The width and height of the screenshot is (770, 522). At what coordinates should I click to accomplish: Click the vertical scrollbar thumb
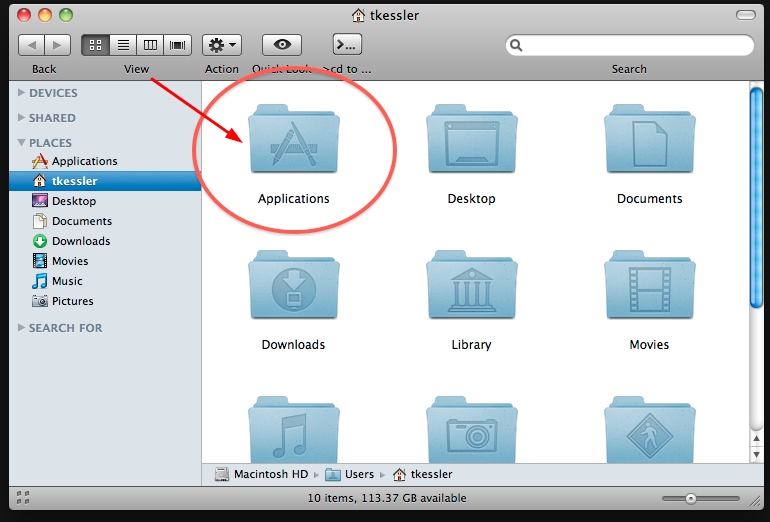pos(756,196)
